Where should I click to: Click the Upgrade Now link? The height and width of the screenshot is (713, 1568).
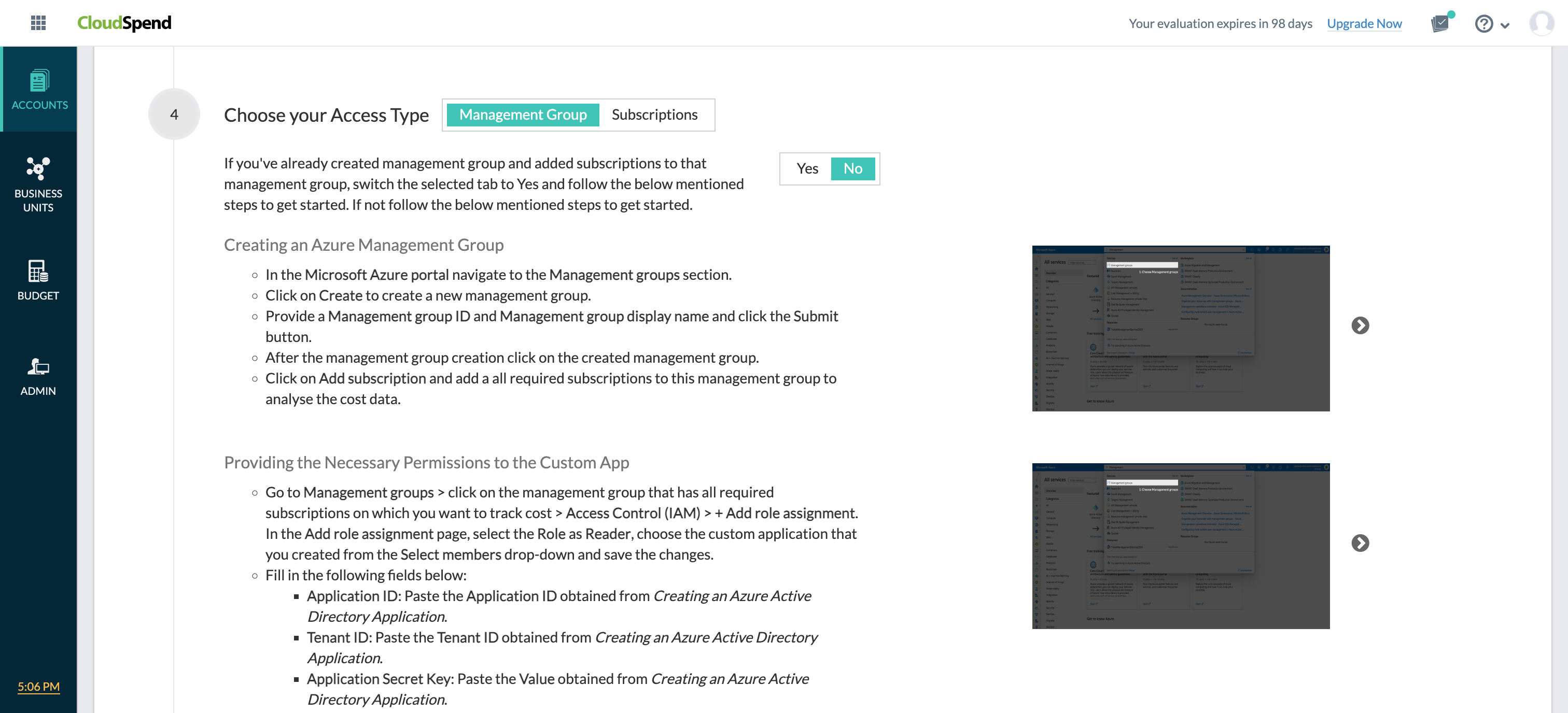point(1364,24)
